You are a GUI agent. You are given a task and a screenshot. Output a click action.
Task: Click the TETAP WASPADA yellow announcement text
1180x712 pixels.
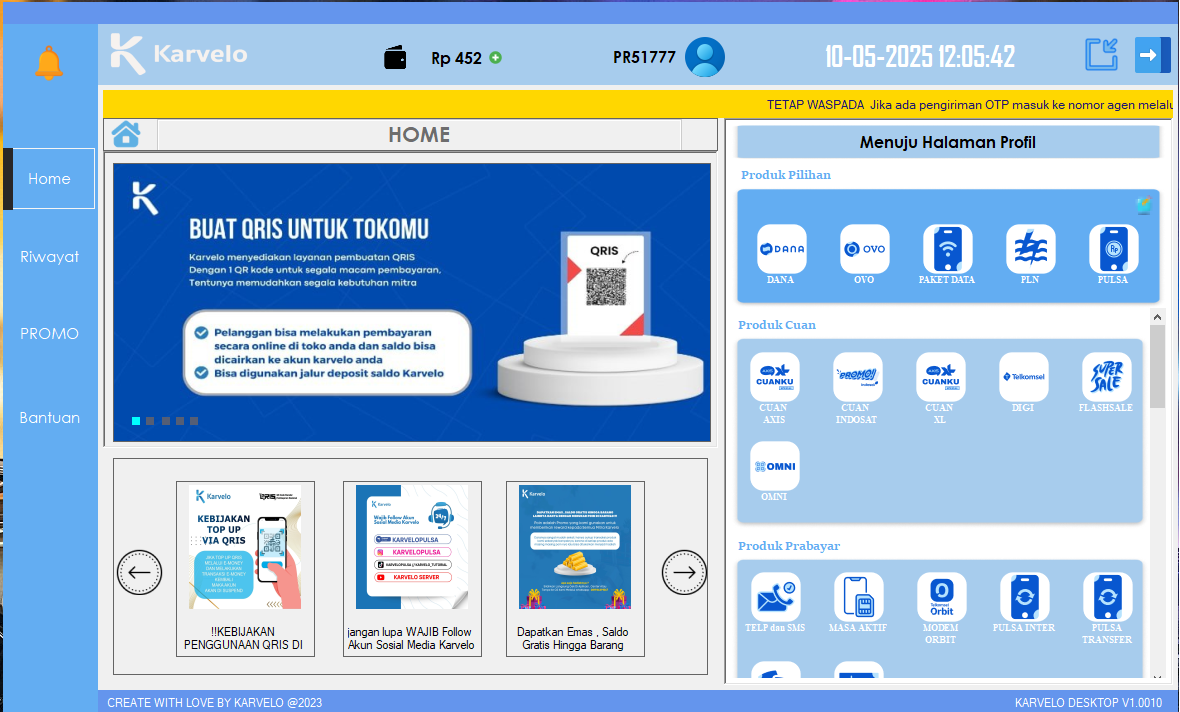969,105
